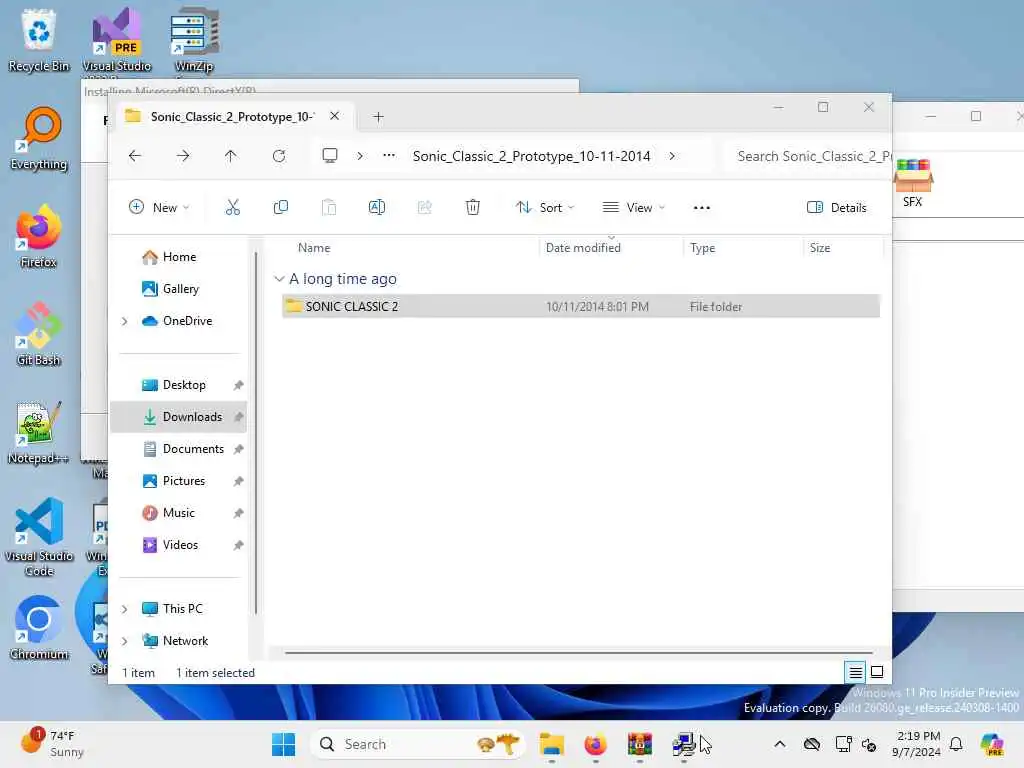Expand the This PC tree node

pyautogui.click(x=125, y=609)
